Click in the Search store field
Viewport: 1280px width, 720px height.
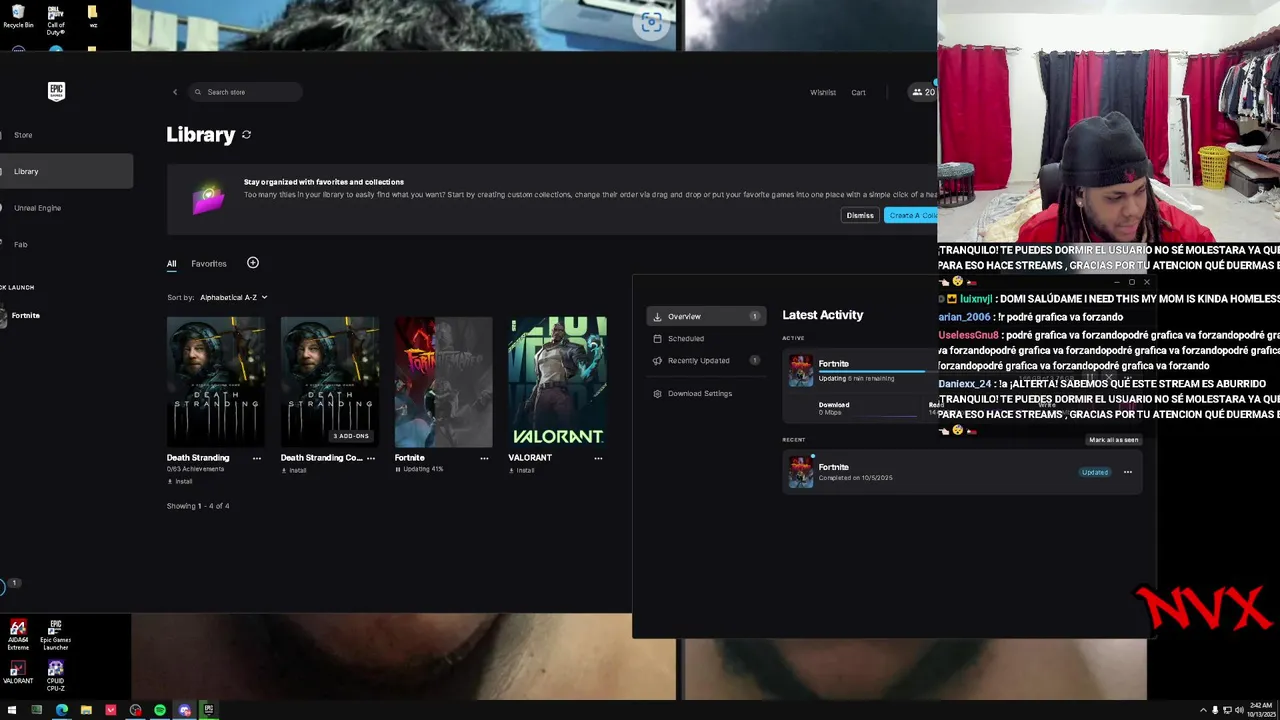click(x=246, y=92)
